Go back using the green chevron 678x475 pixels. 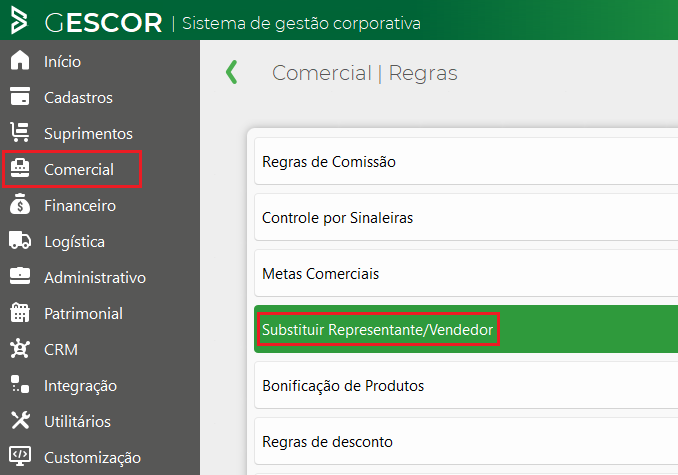point(232,72)
